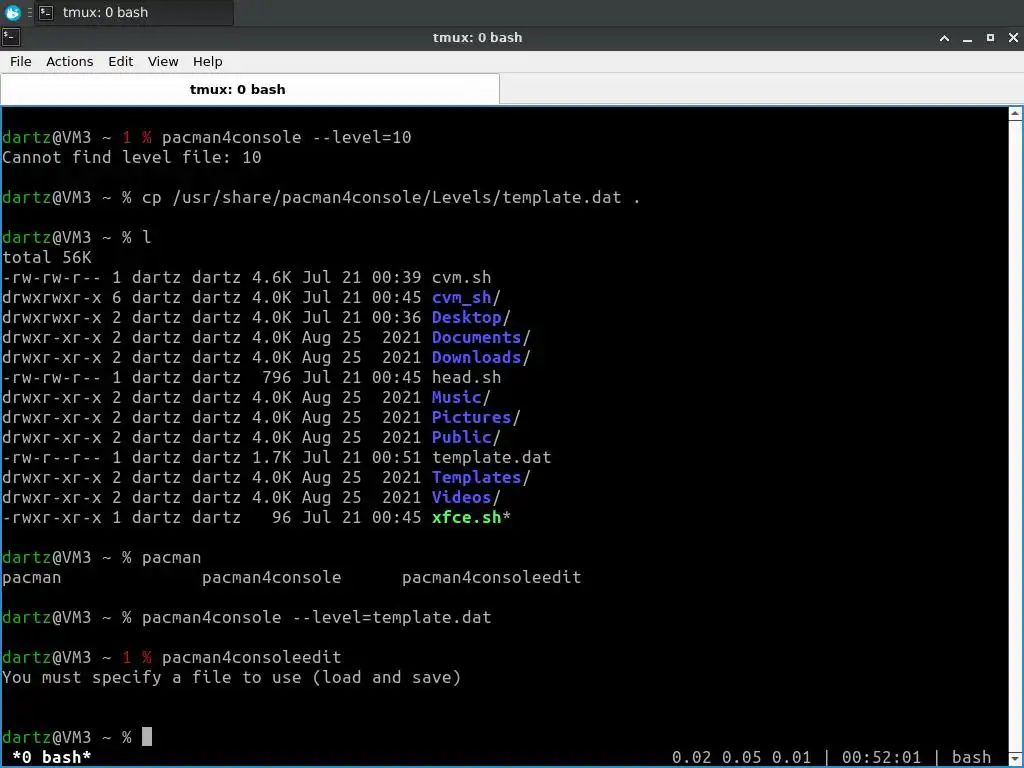Viewport: 1024px width, 768px height.
Task: Click the scrollbar up arrow
Action: click(x=1015, y=114)
